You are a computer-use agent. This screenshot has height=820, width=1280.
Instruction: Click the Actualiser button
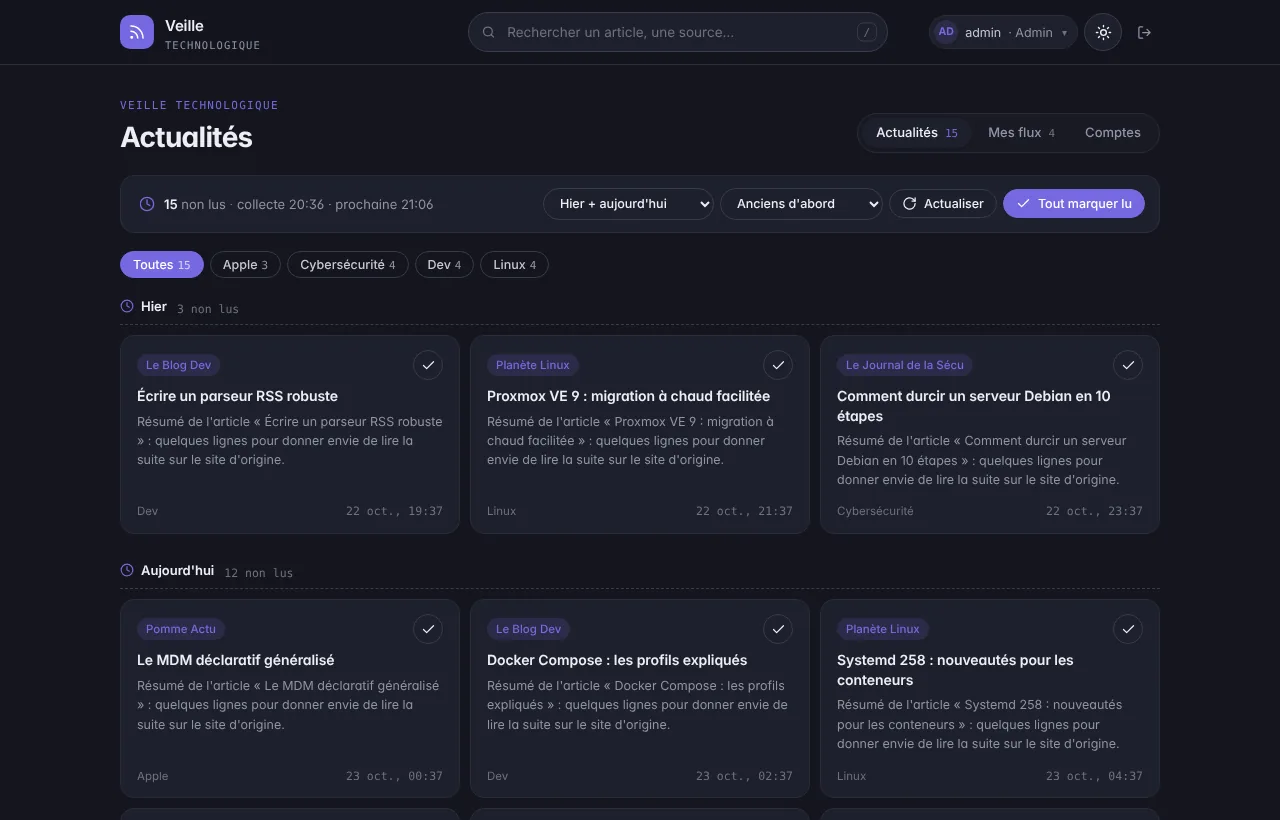[x=943, y=204]
